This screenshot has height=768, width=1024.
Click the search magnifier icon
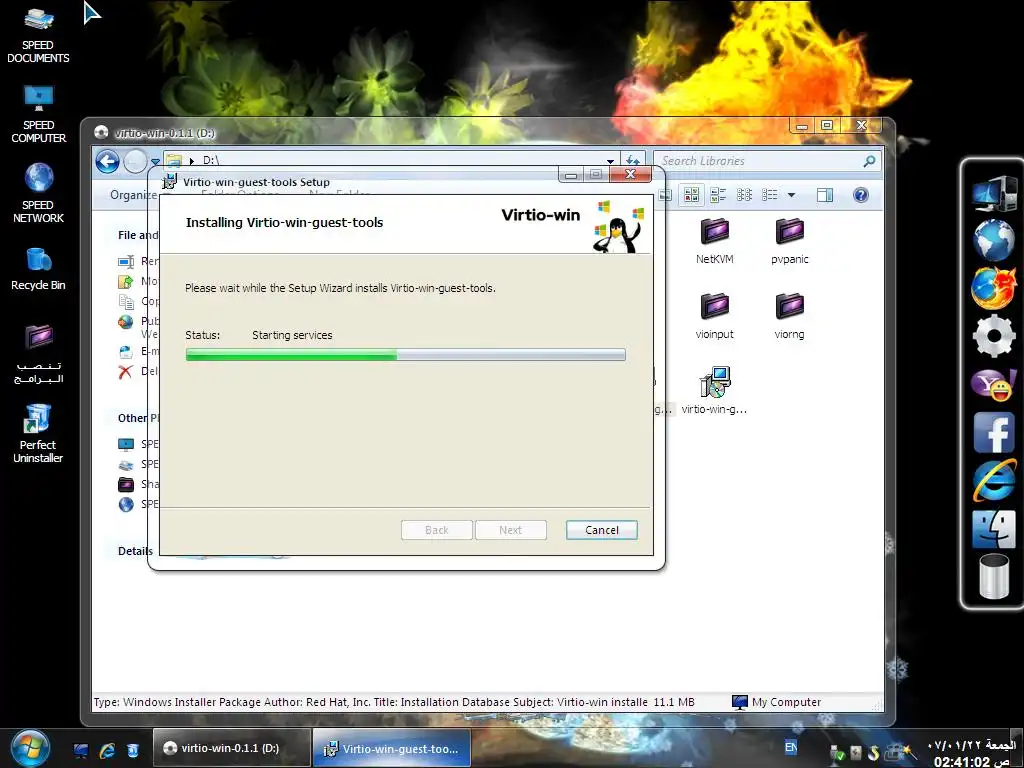(x=869, y=161)
